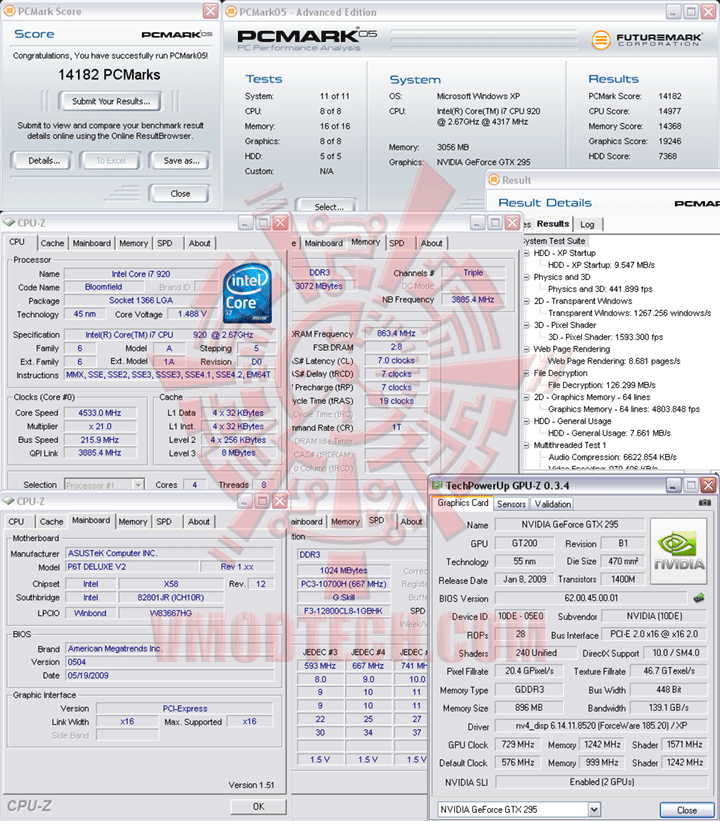The height and width of the screenshot is (821, 720).
Task: Click the Bus Speed value 215.9 MHz
Action: 99,440
